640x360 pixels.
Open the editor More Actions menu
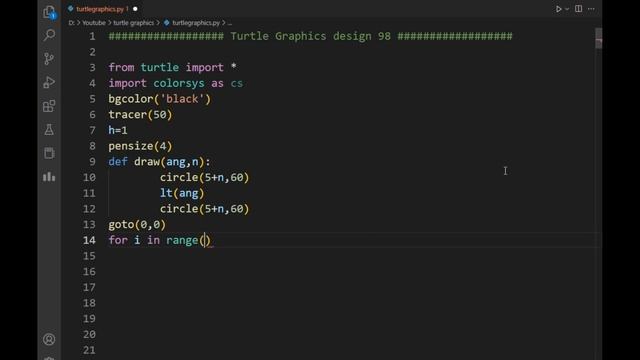[591, 9]
